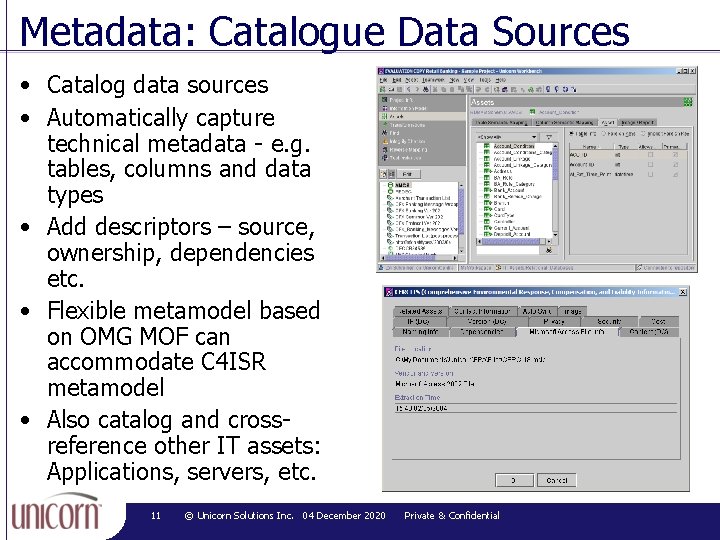Image resolution: width=720 pixels, height=540 pixels.
Task: Open the schema combo box above the asset list
Action: click(x=507, y=137)
